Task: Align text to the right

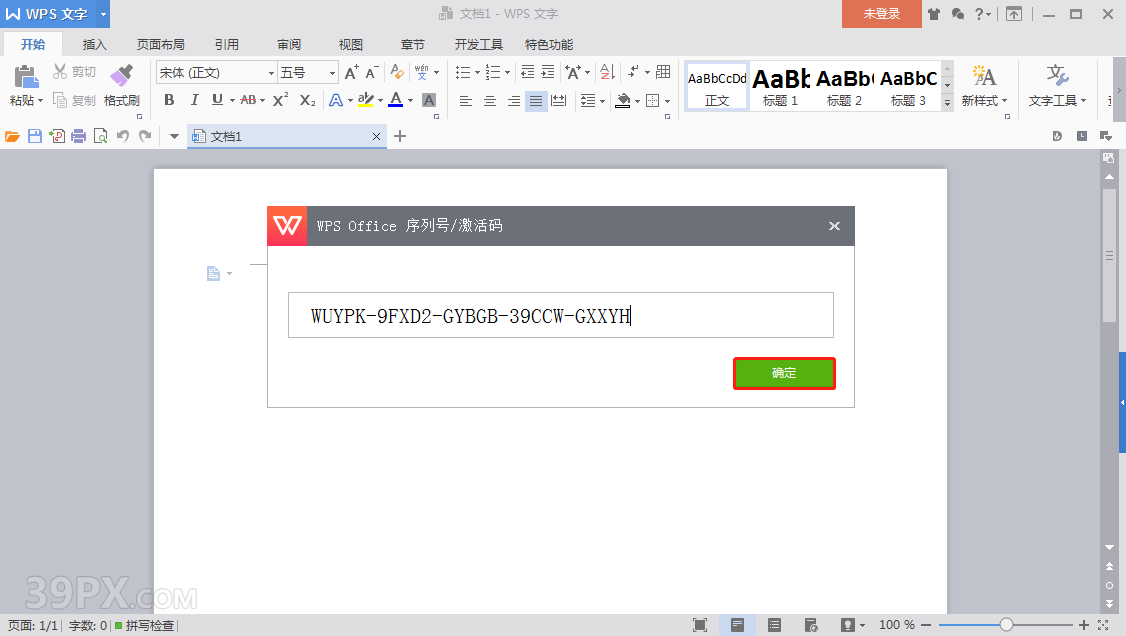Action: (513, 100)
